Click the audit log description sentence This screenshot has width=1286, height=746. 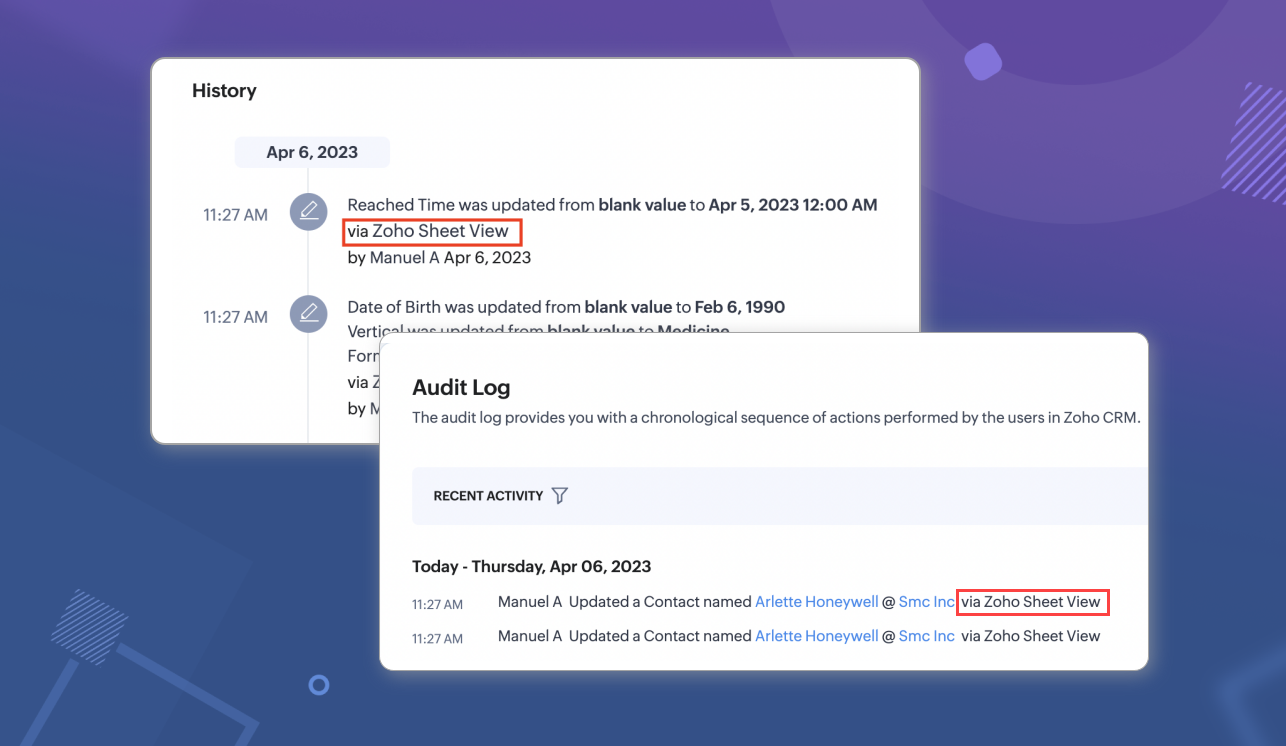click(x=776, y=418)
